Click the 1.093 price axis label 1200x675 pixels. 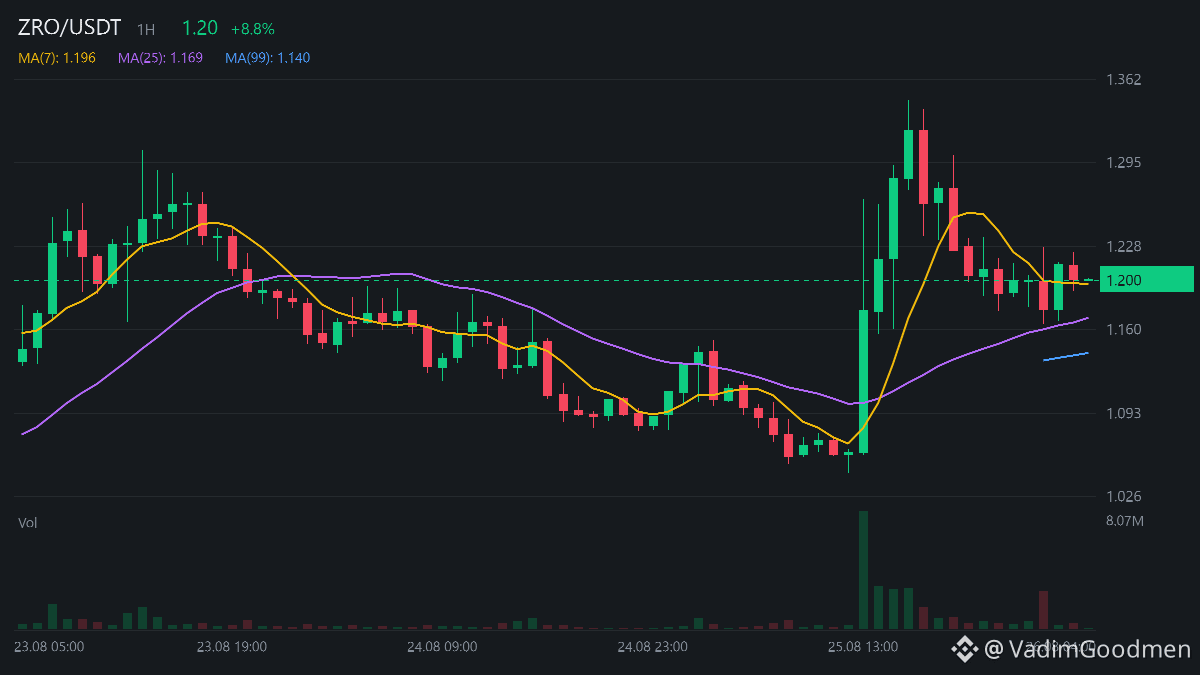(1124, 413)
